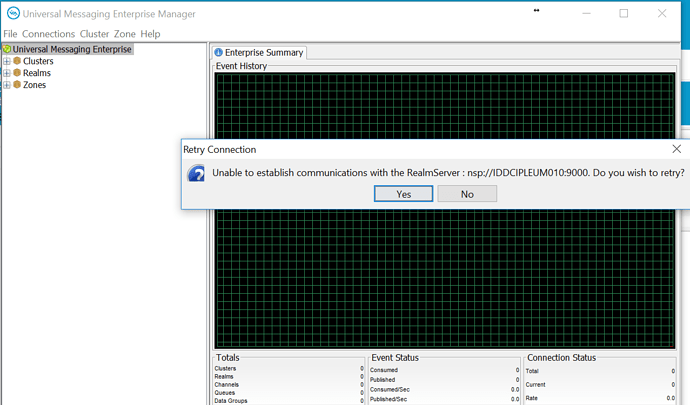Click the Totals panel heading
This screenshot has height=405, width=690.
click(228, 357)
